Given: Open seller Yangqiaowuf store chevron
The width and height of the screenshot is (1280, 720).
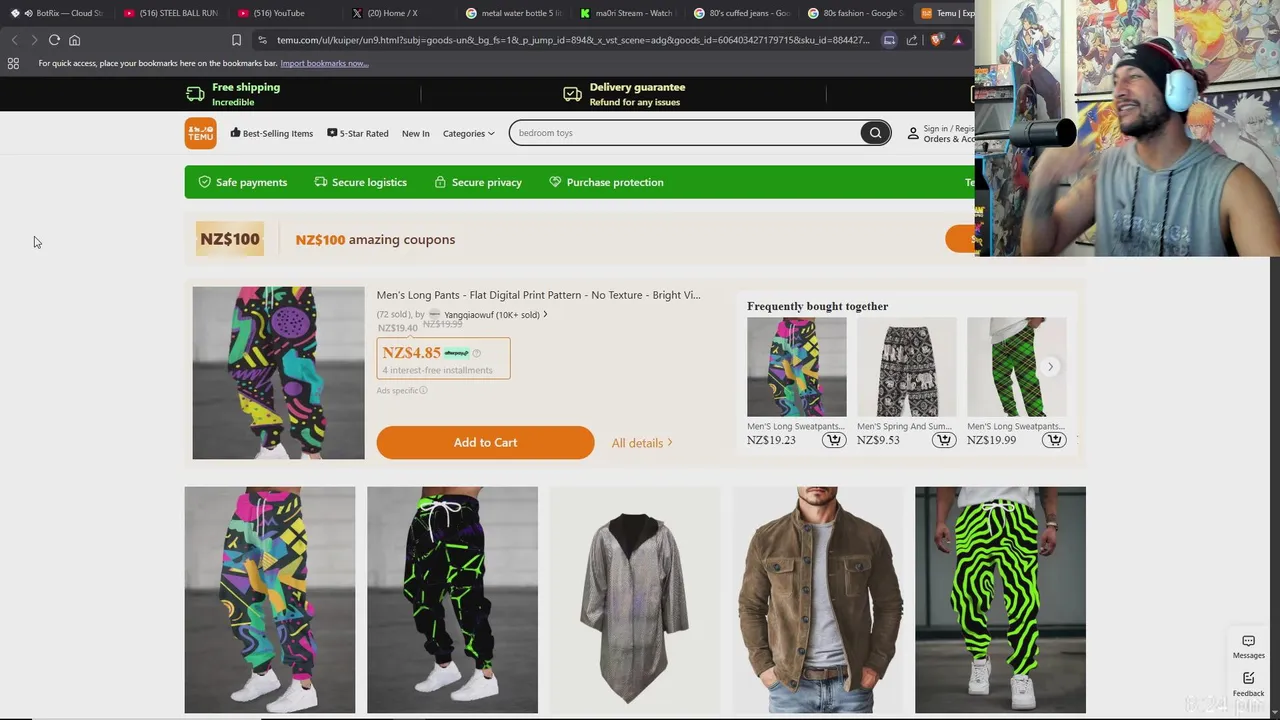Looking at the screenshot, I should coord(545,315).
